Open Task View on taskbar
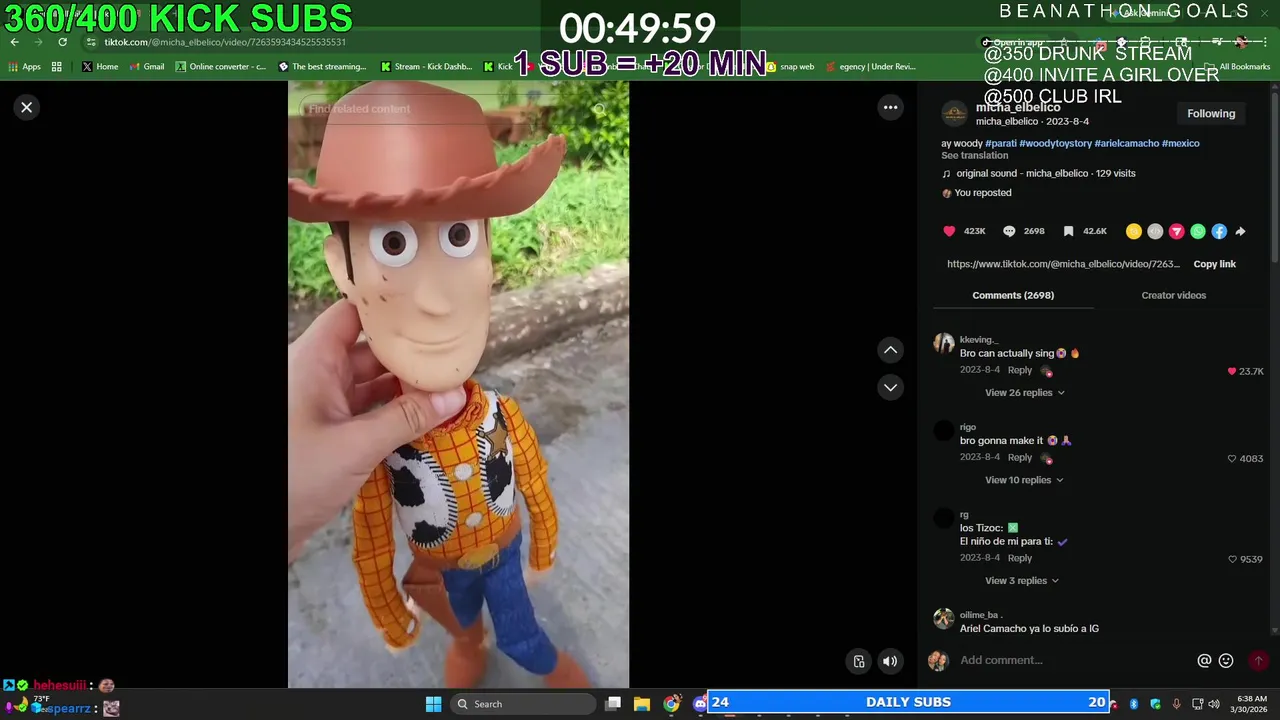The height and width of the screenshot is (720, 1280). (x=613, y=704)
